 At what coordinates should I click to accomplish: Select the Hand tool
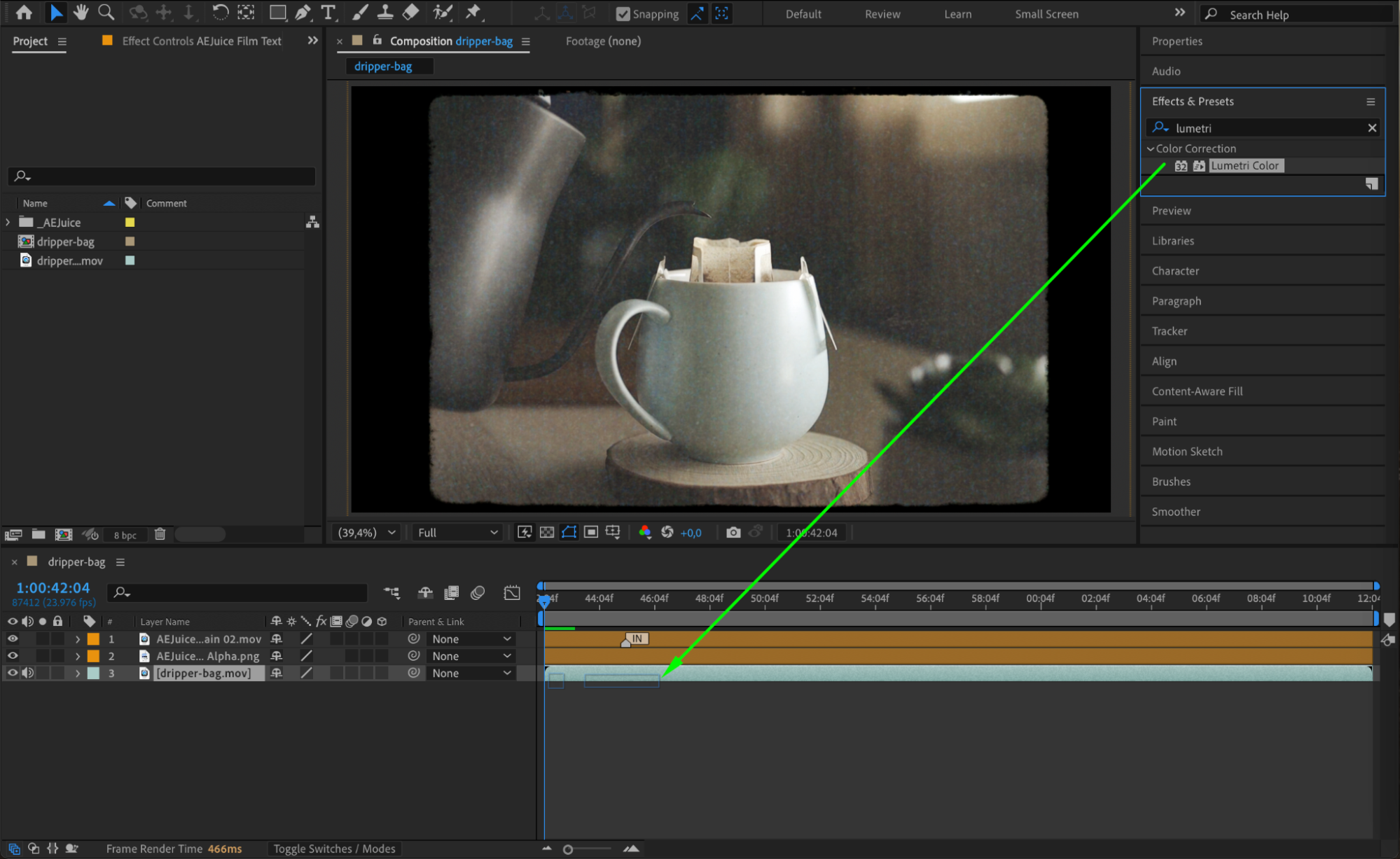pyautogui.click(x=81, y=12)
